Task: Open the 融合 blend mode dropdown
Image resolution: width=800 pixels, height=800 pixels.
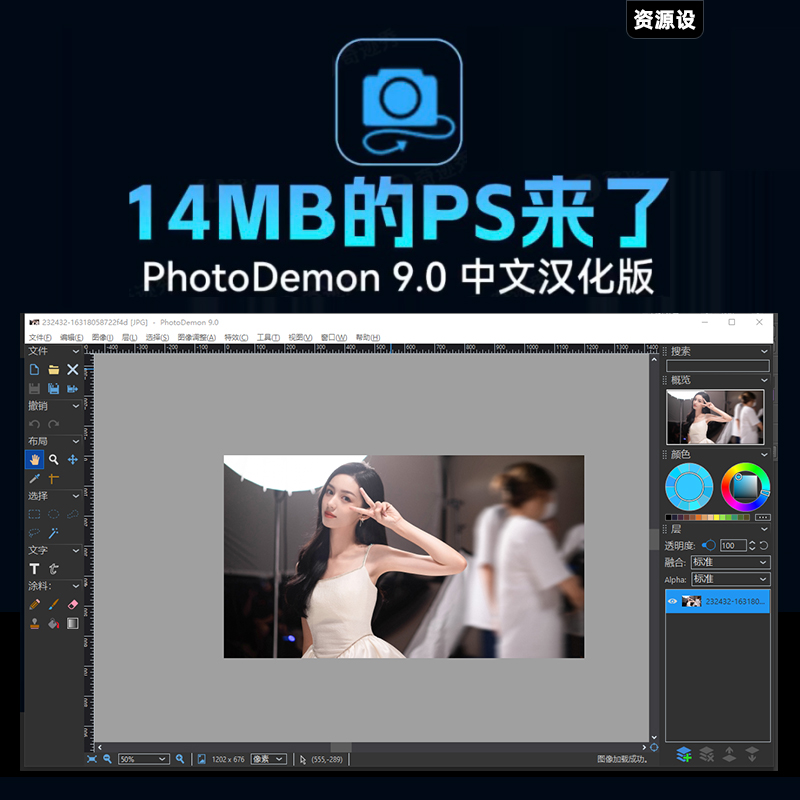Action: [x=731, y=562]
